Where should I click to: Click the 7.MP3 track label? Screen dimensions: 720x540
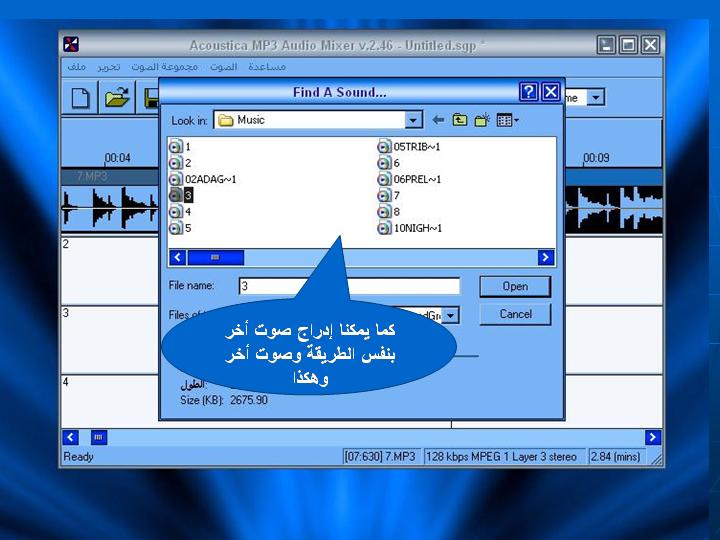point(92,176)
